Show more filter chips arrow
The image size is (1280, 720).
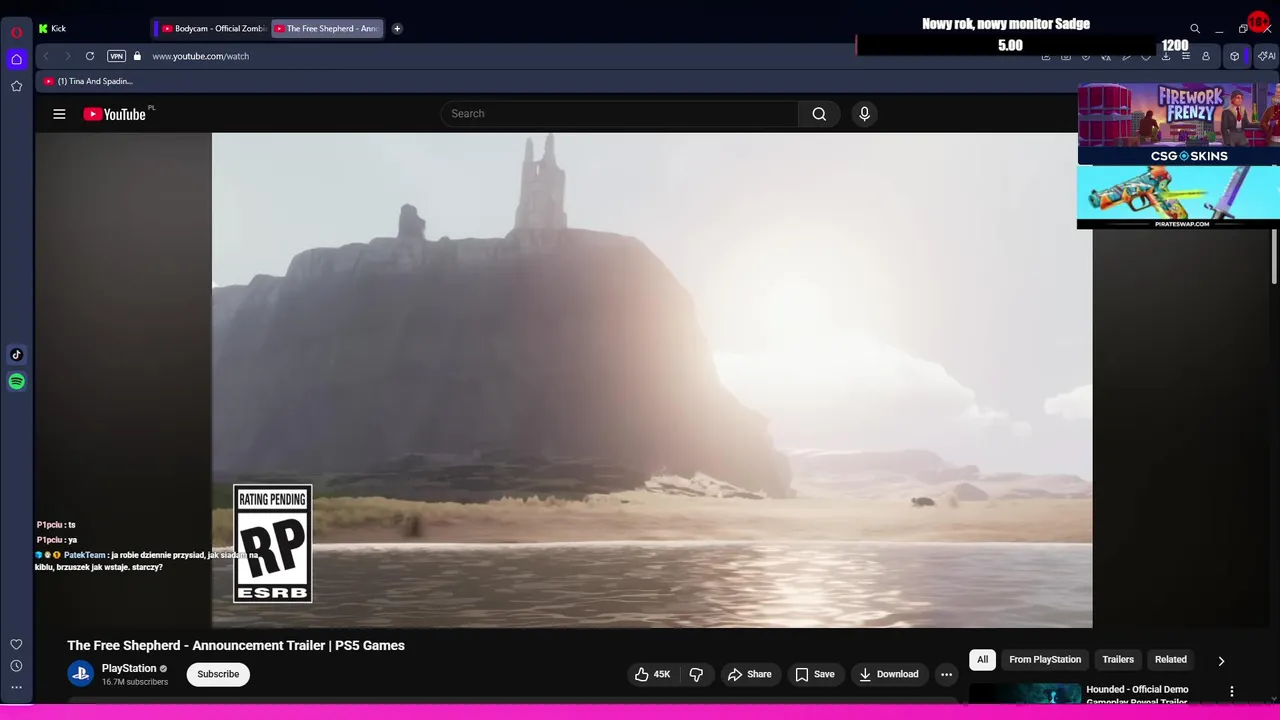point(1221,661)
